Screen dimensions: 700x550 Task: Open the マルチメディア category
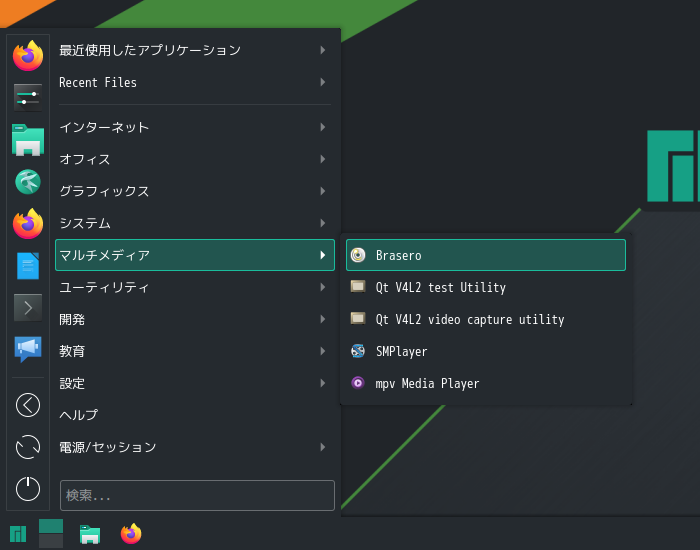(195, 255)
